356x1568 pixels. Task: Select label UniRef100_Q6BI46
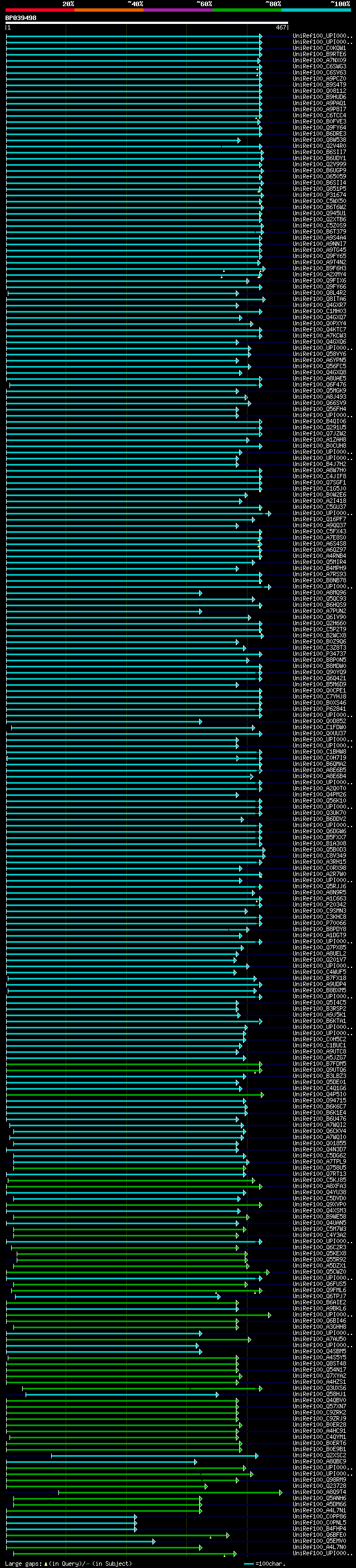click(x=319, y=1321)
